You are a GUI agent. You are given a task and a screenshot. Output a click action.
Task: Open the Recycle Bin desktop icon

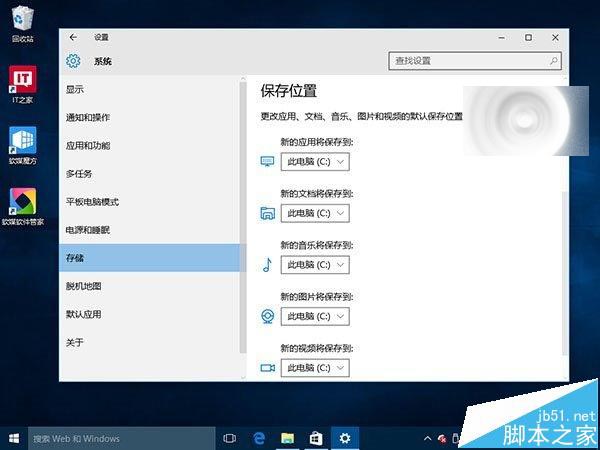pos(23,24)
